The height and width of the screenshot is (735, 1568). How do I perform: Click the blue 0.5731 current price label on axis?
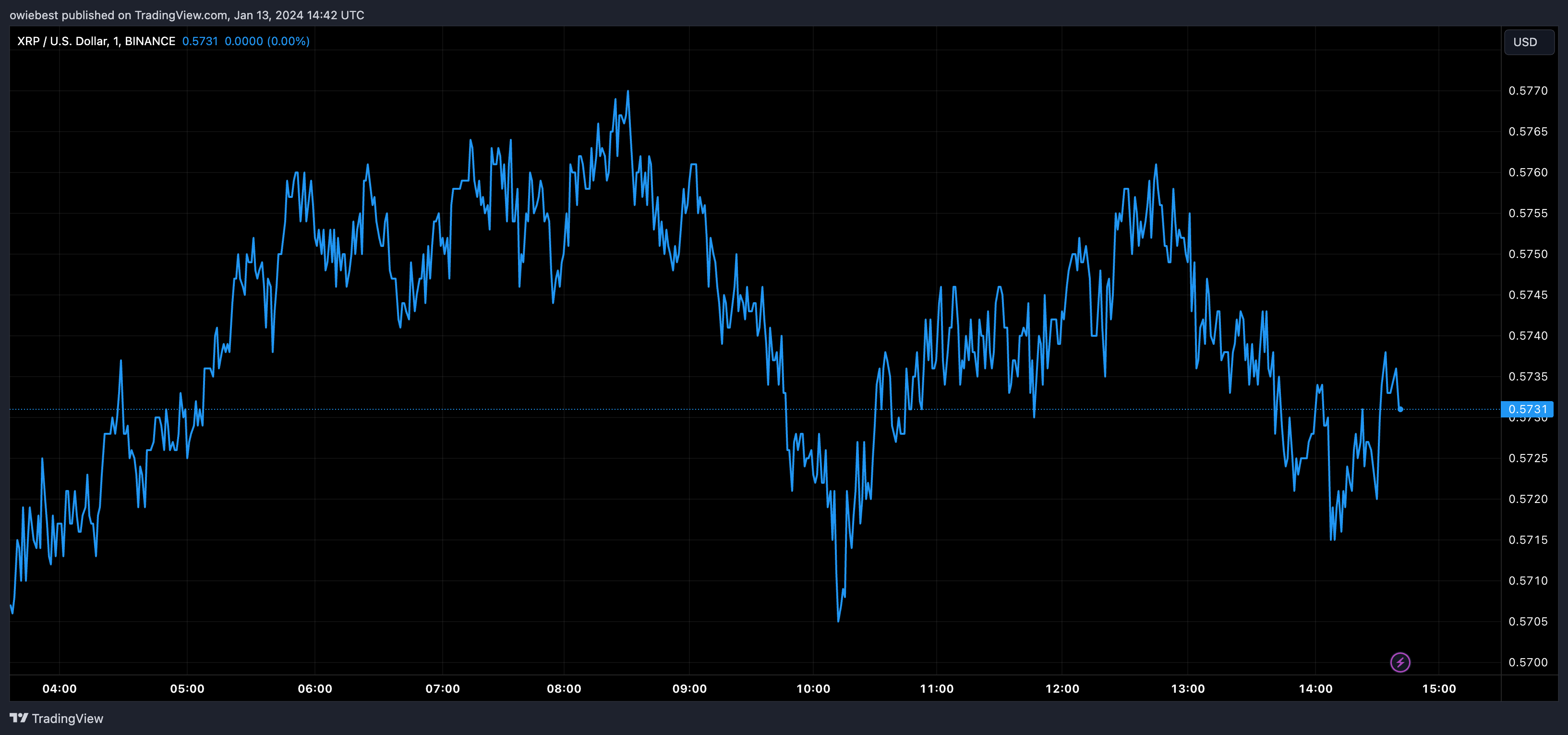tap(1527, 409)
